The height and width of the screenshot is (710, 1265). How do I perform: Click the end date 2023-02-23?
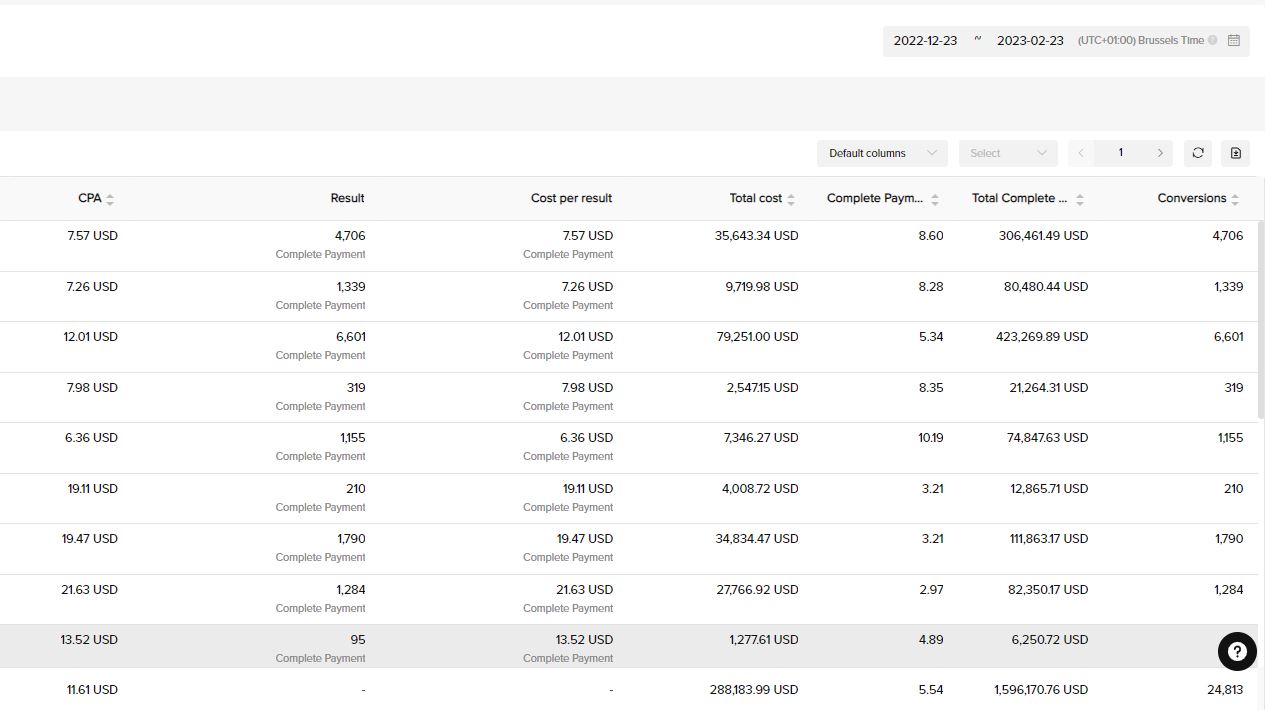[x=1030, y=41]
